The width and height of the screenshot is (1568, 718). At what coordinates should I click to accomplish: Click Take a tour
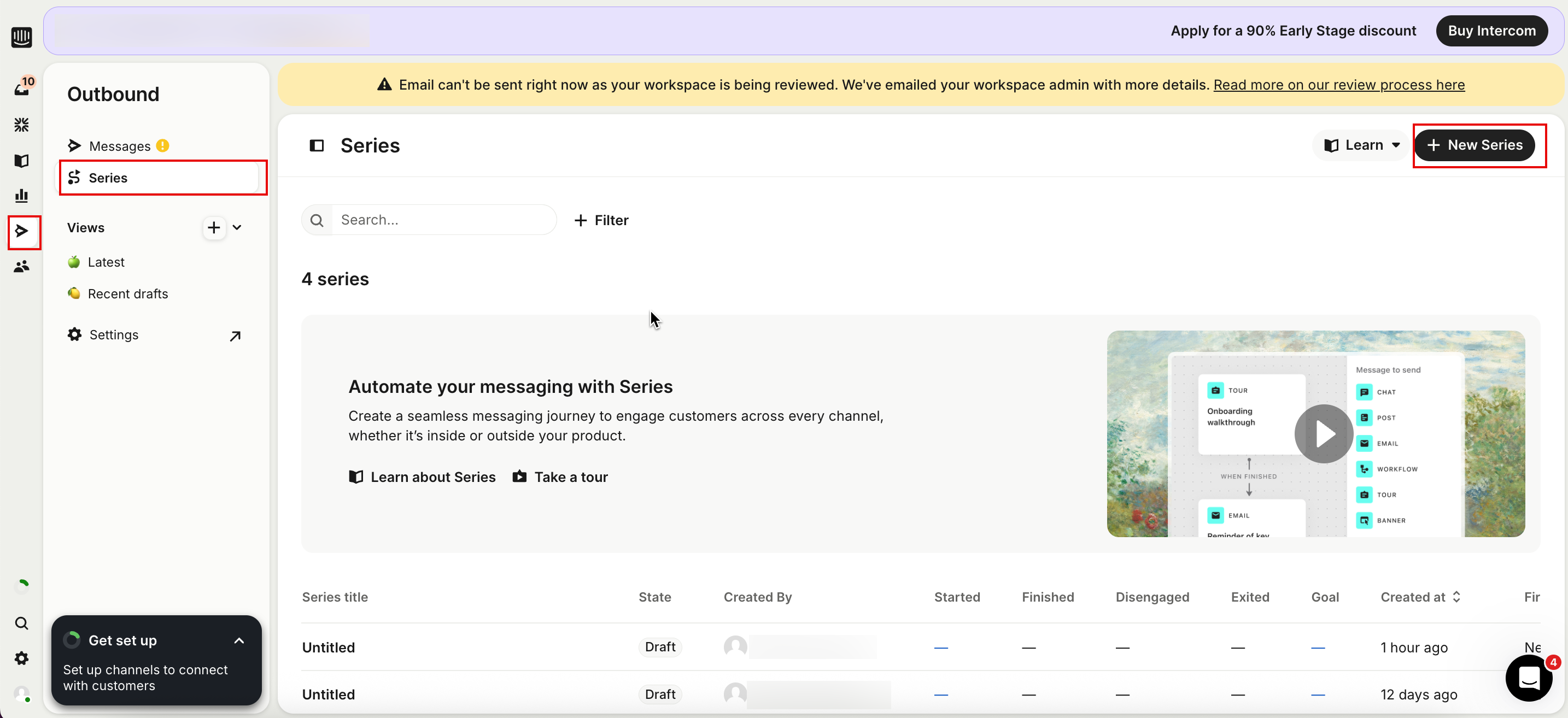560,477
